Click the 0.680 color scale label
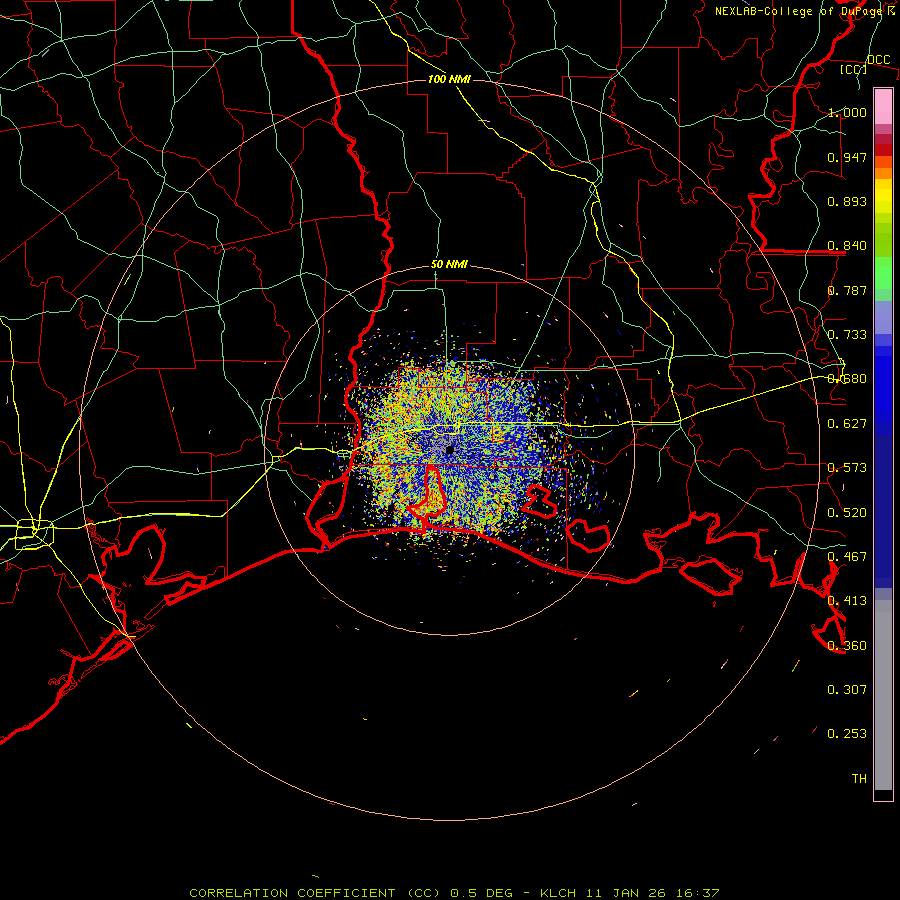 click(847, 379)
